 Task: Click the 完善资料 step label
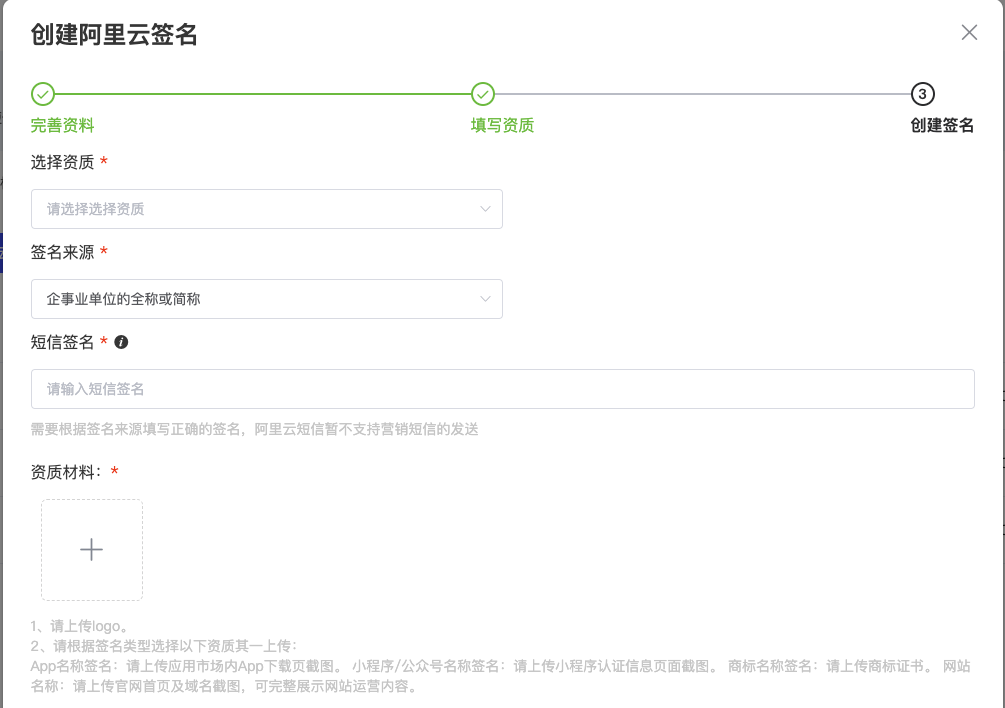click(x=62, y=125)
